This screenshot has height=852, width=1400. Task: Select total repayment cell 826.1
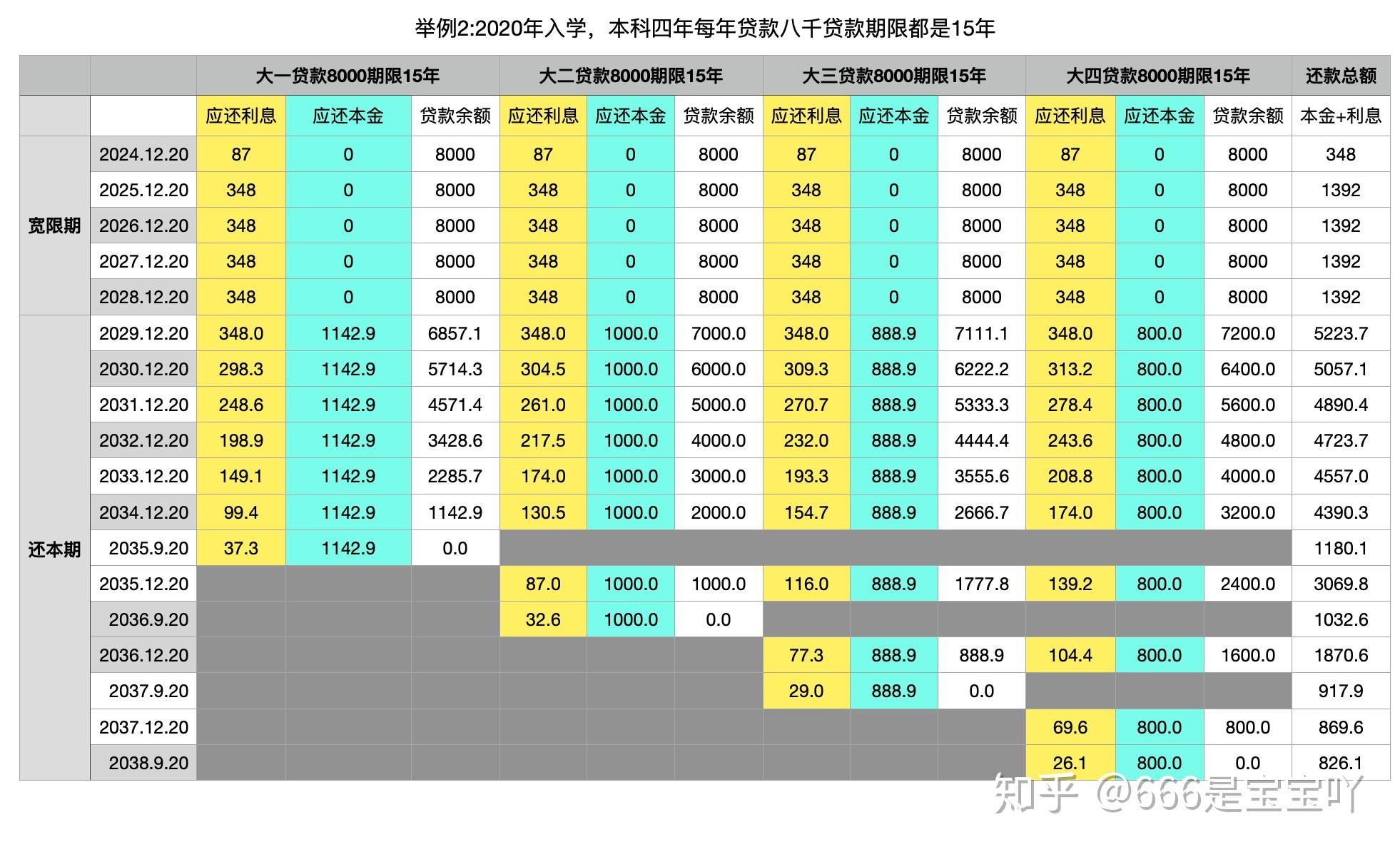click(x=1341, y=763)
